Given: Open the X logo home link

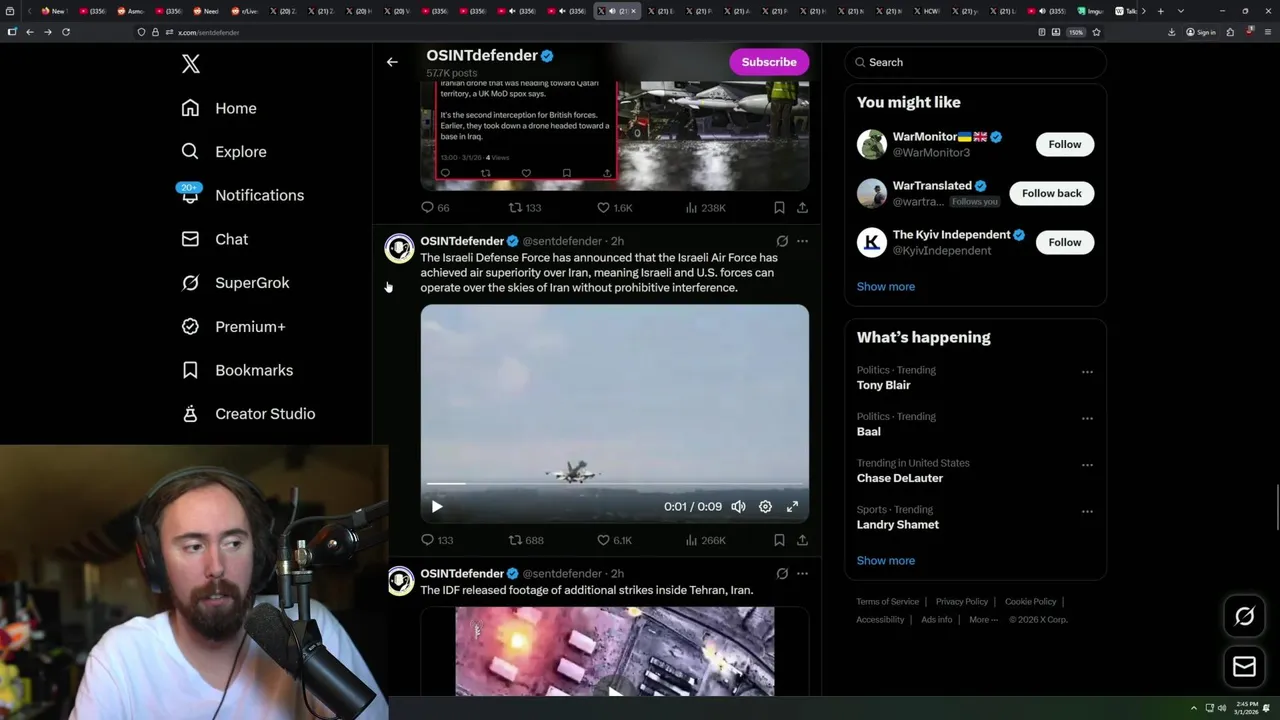Looking at the screenshot, I should 191,64.
